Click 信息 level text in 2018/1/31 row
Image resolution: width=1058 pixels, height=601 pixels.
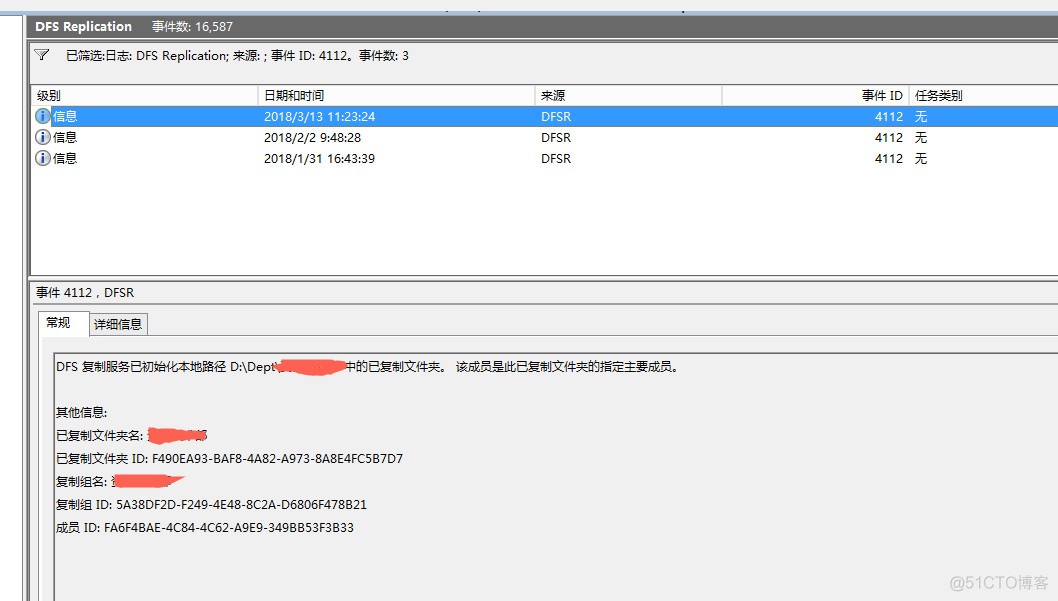click(65, 159)
